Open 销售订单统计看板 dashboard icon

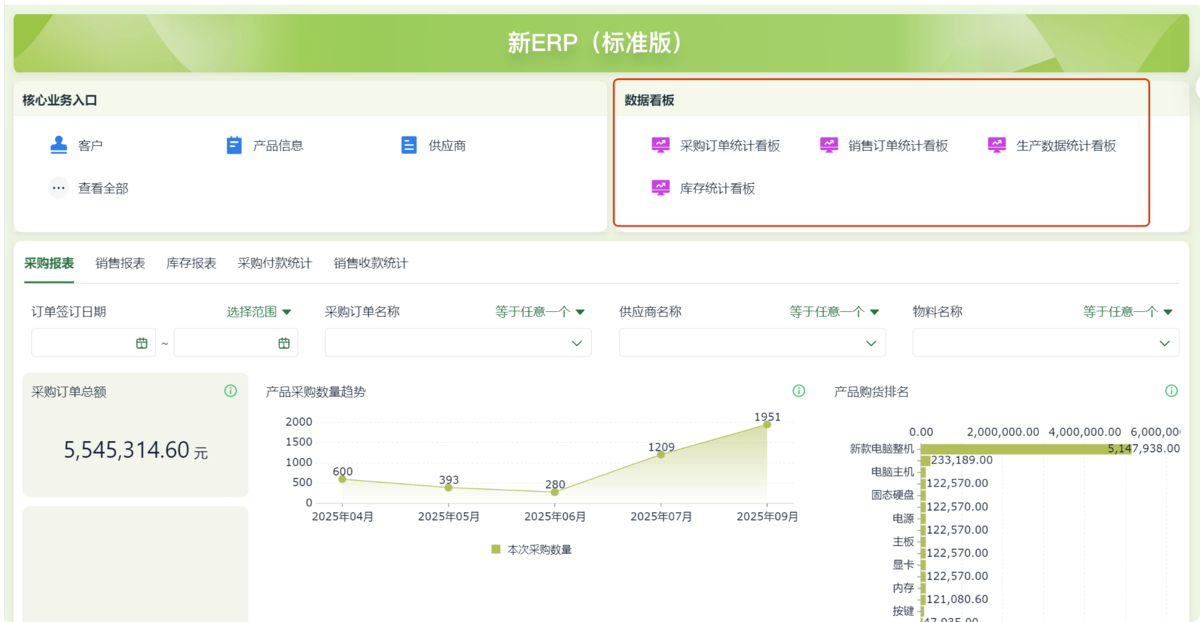click(x=829, y=145)
